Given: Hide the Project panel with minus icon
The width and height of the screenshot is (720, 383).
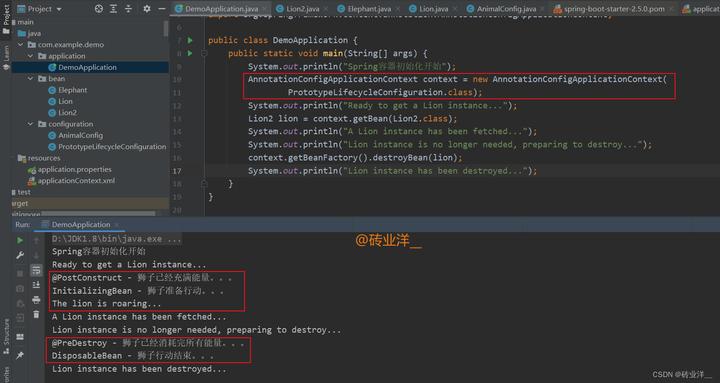Looking at the screenshot, I should [162, 9].
